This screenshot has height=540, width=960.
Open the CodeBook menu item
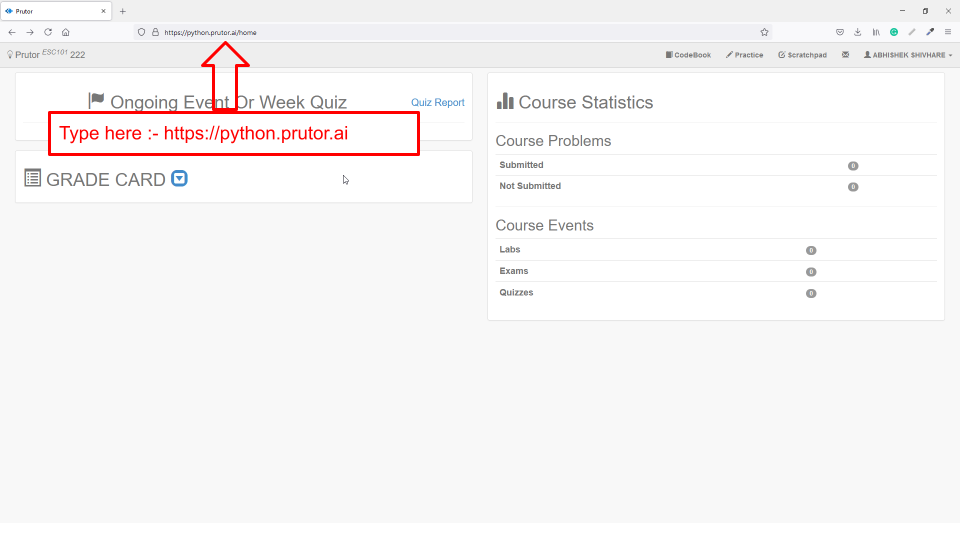pyautogui.click(x=688, y=55)
